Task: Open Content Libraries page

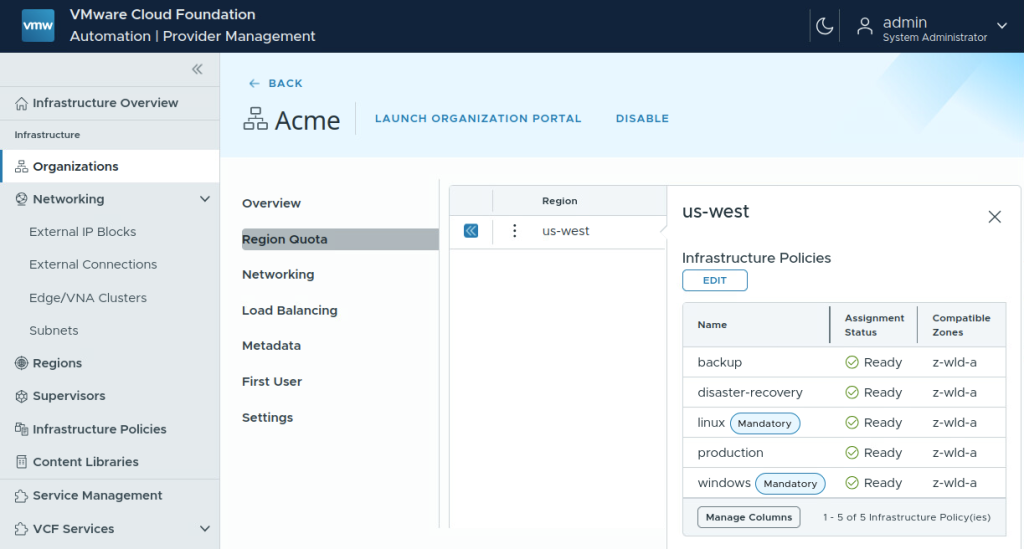Action: click(x=86, y=462)
